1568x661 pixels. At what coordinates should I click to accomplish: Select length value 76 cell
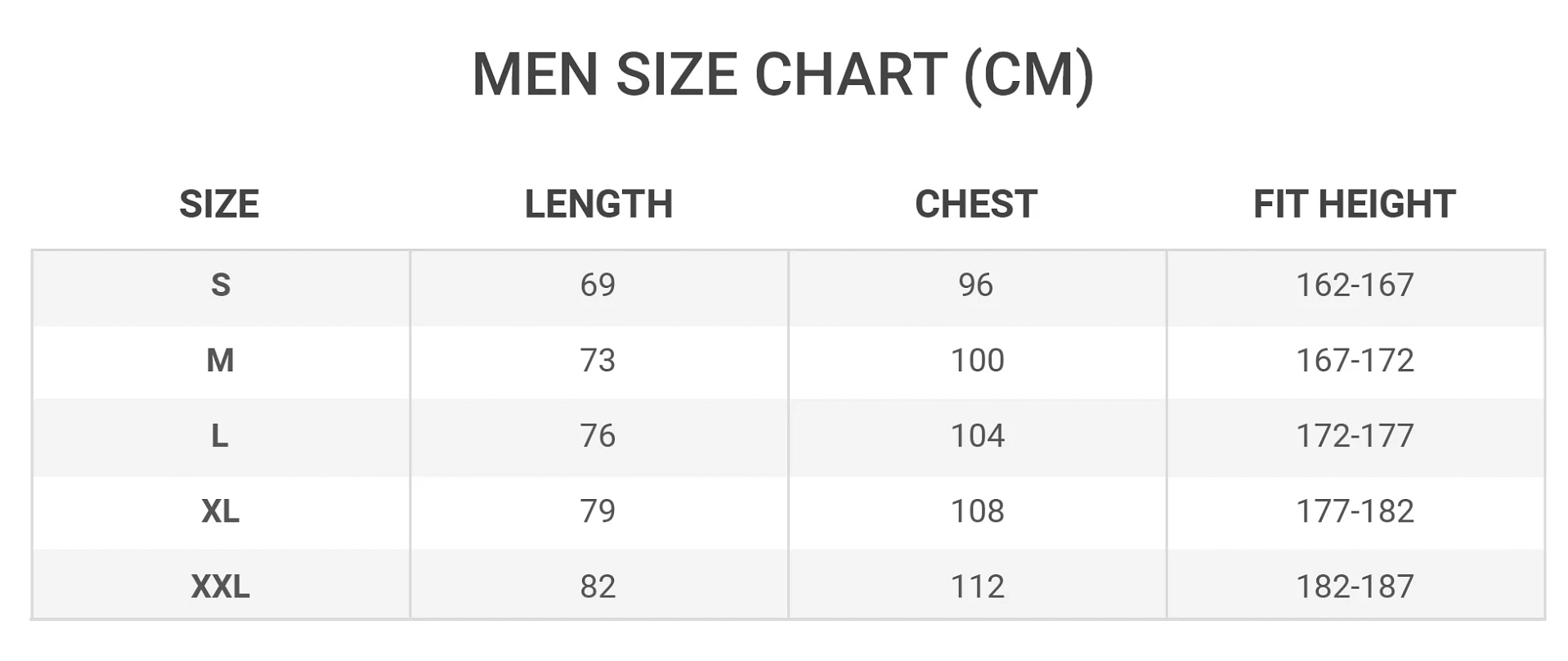[598, 435]
